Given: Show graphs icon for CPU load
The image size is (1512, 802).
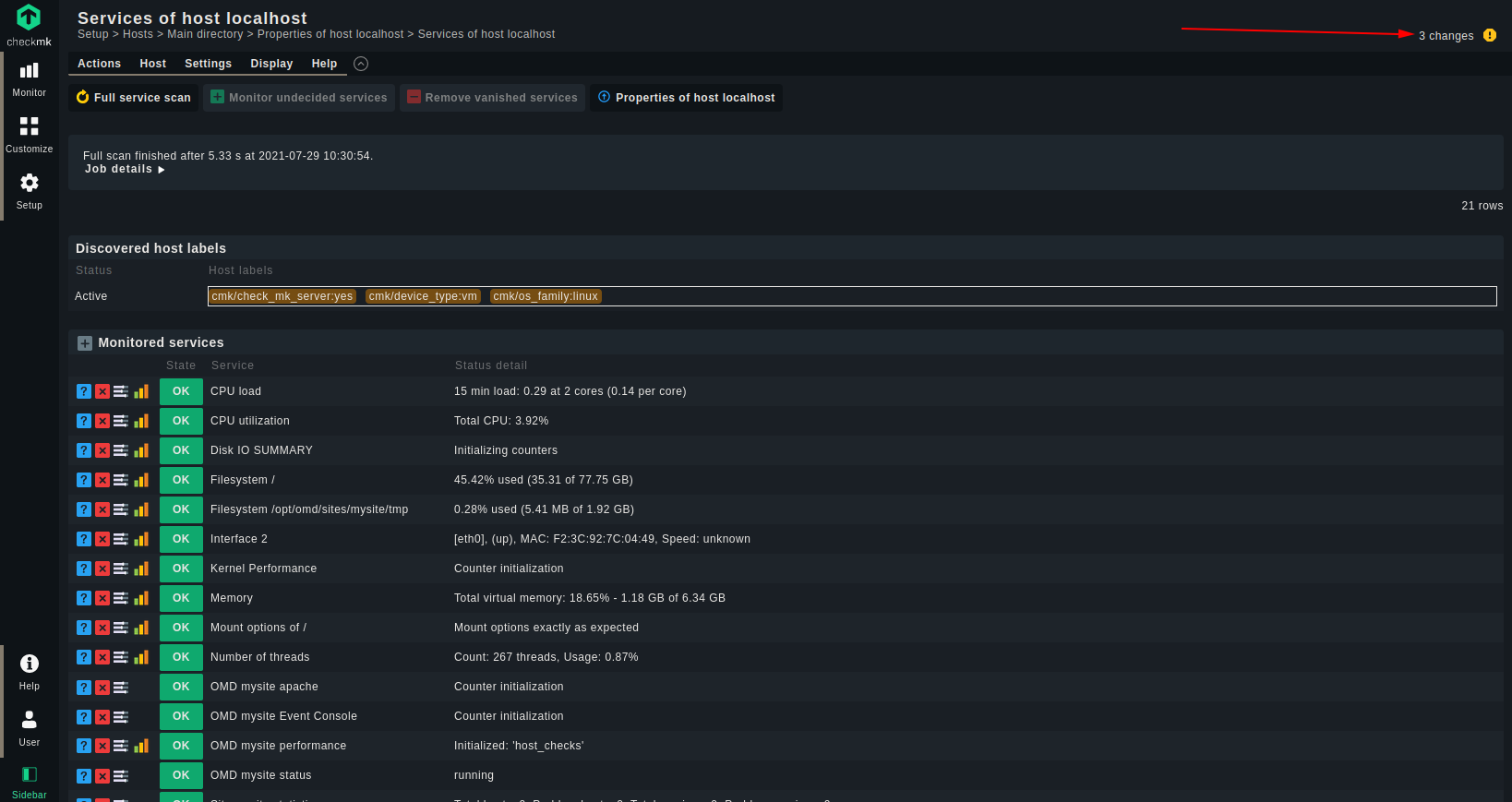Looking at the screenshot, I should 141,391.
